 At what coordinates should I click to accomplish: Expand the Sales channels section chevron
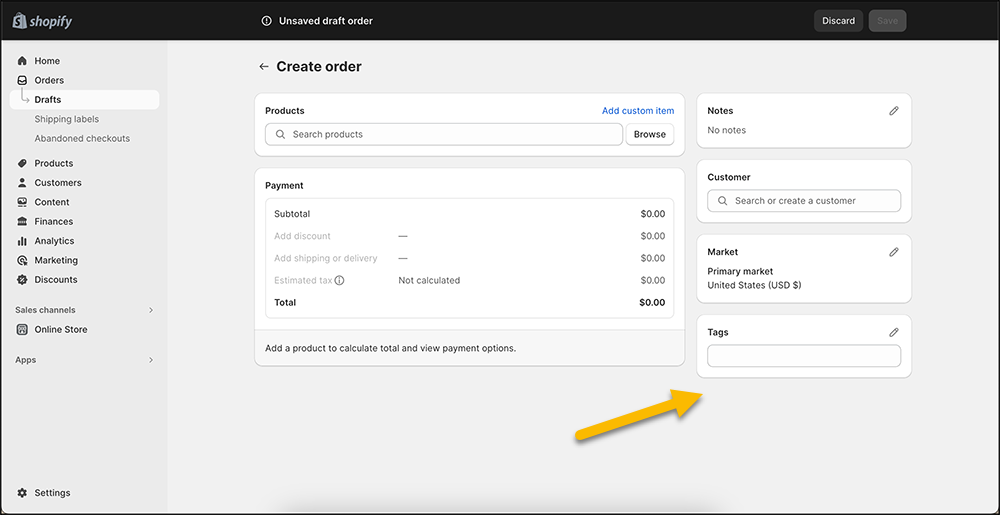(151, 310)
